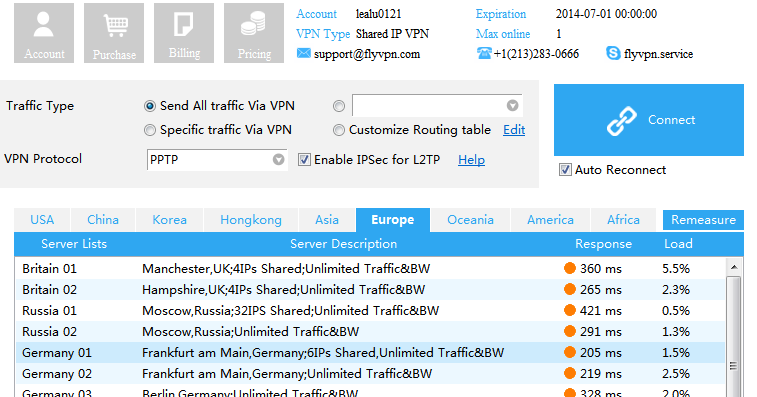Click orange response dot for Britain 01
The image size is (757, 397).
click(x=570, y=268)
